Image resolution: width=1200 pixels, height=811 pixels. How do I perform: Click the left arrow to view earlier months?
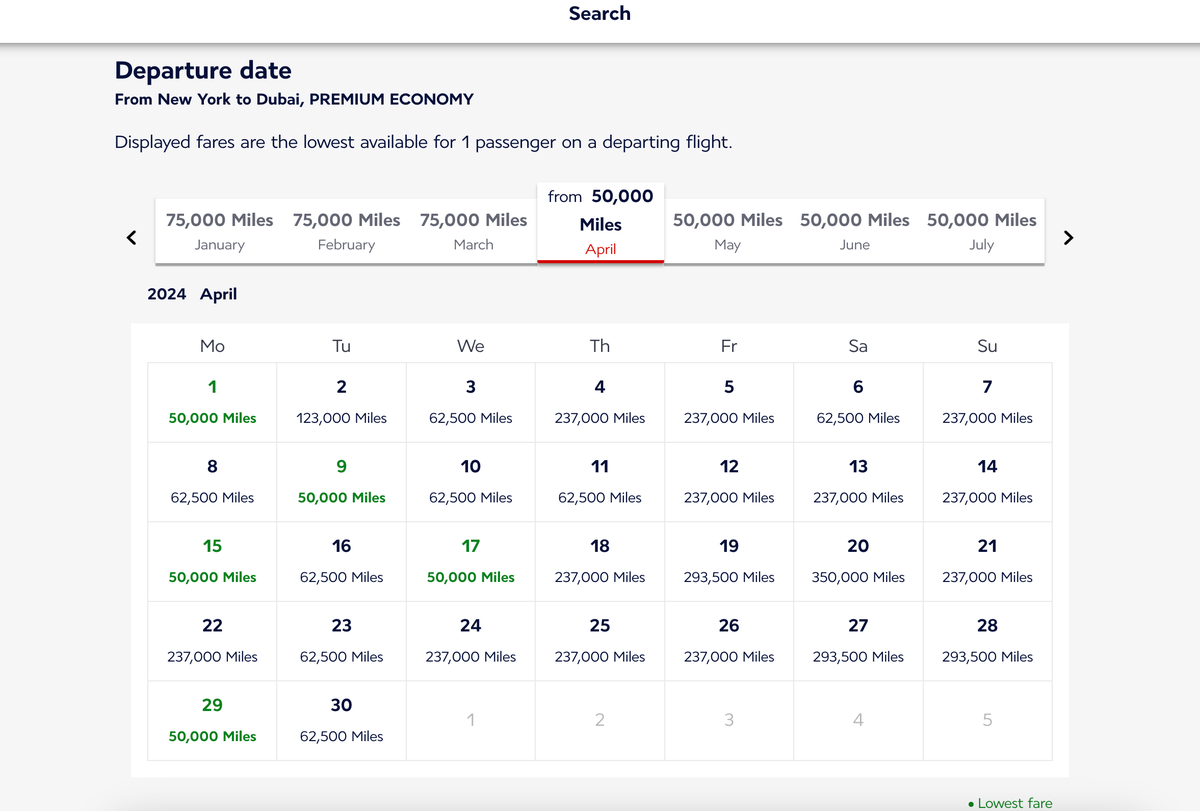[130, 237]
